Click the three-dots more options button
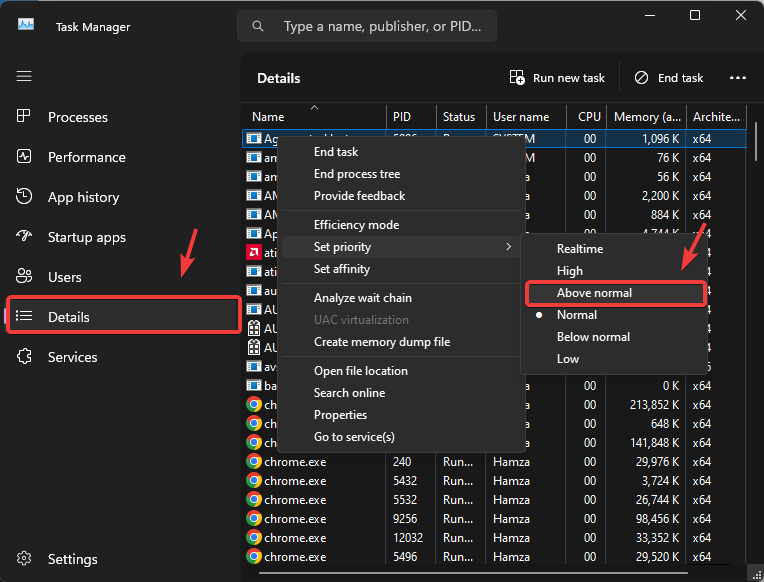 [x=738, y=78]
